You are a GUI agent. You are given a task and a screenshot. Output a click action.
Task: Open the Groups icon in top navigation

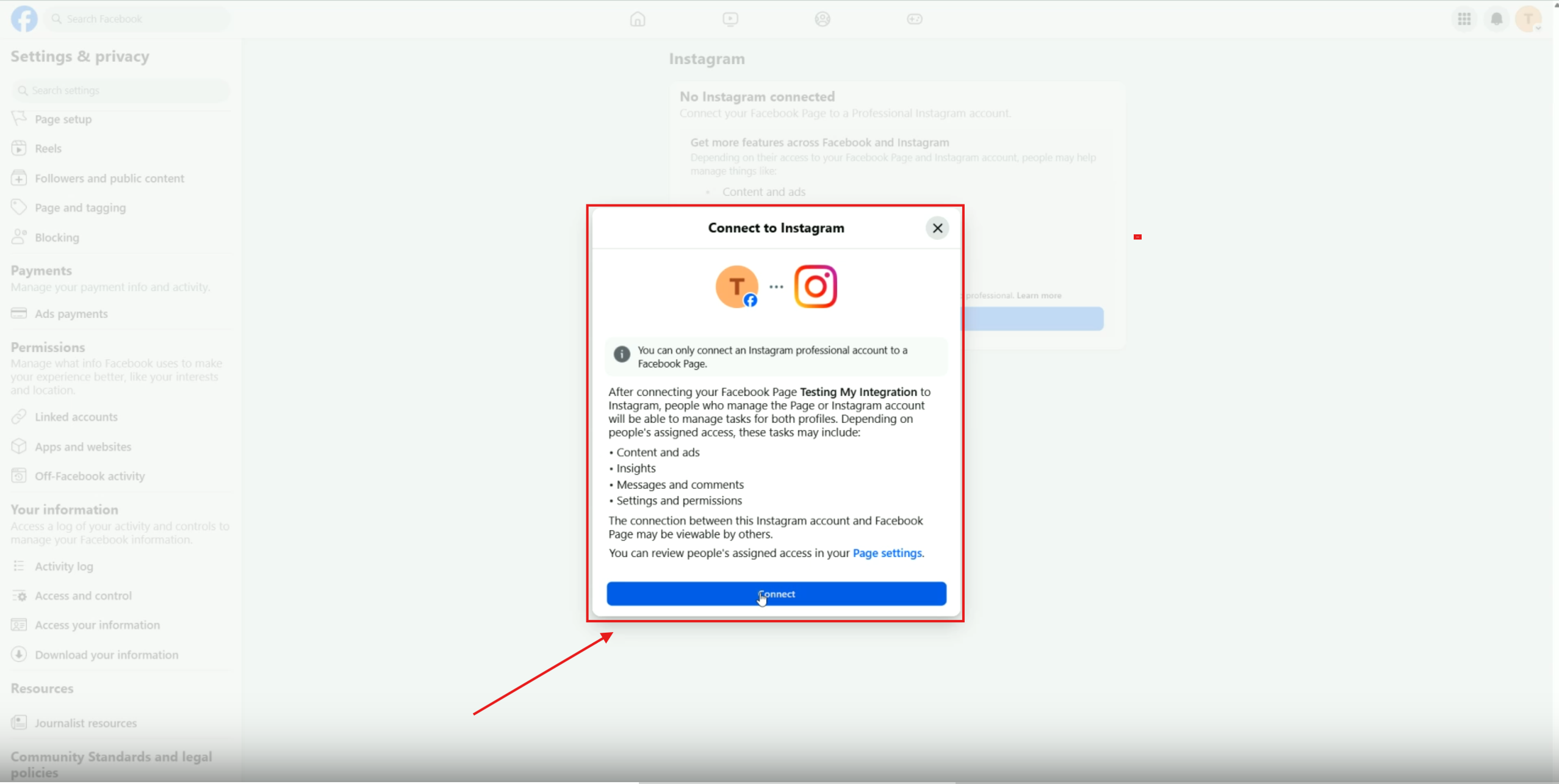[x=823, y=19]
